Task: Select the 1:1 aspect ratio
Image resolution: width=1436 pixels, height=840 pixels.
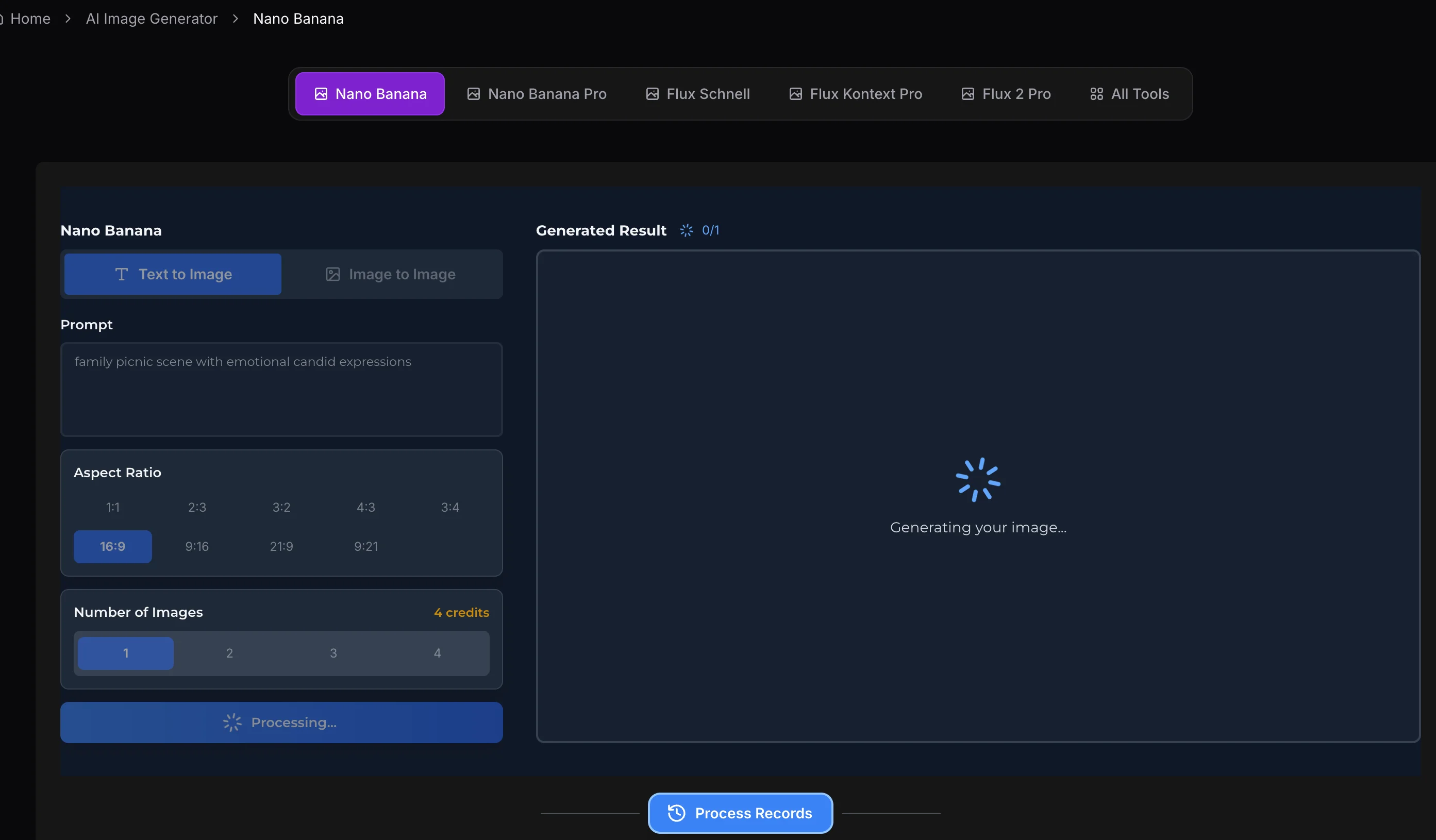Action: (x=113, y=507)
